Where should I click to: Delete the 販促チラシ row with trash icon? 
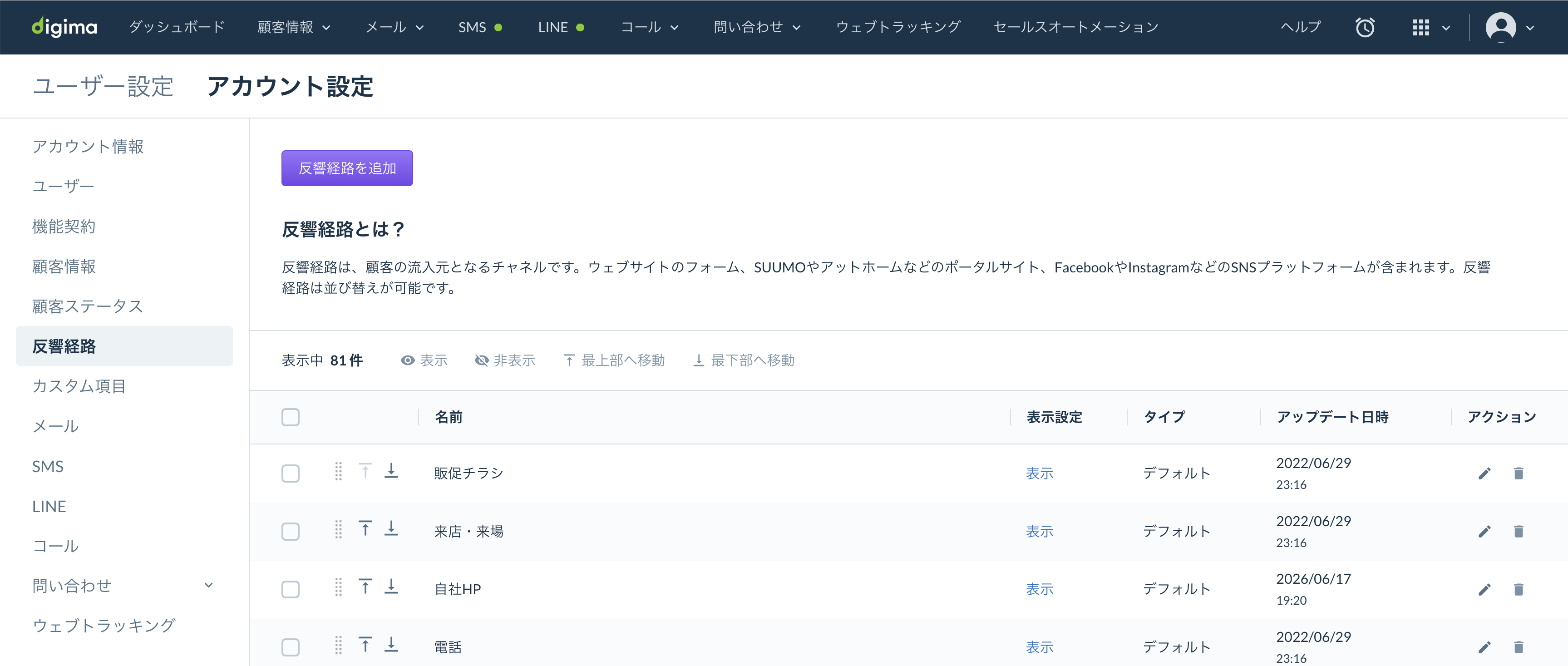1519,474
